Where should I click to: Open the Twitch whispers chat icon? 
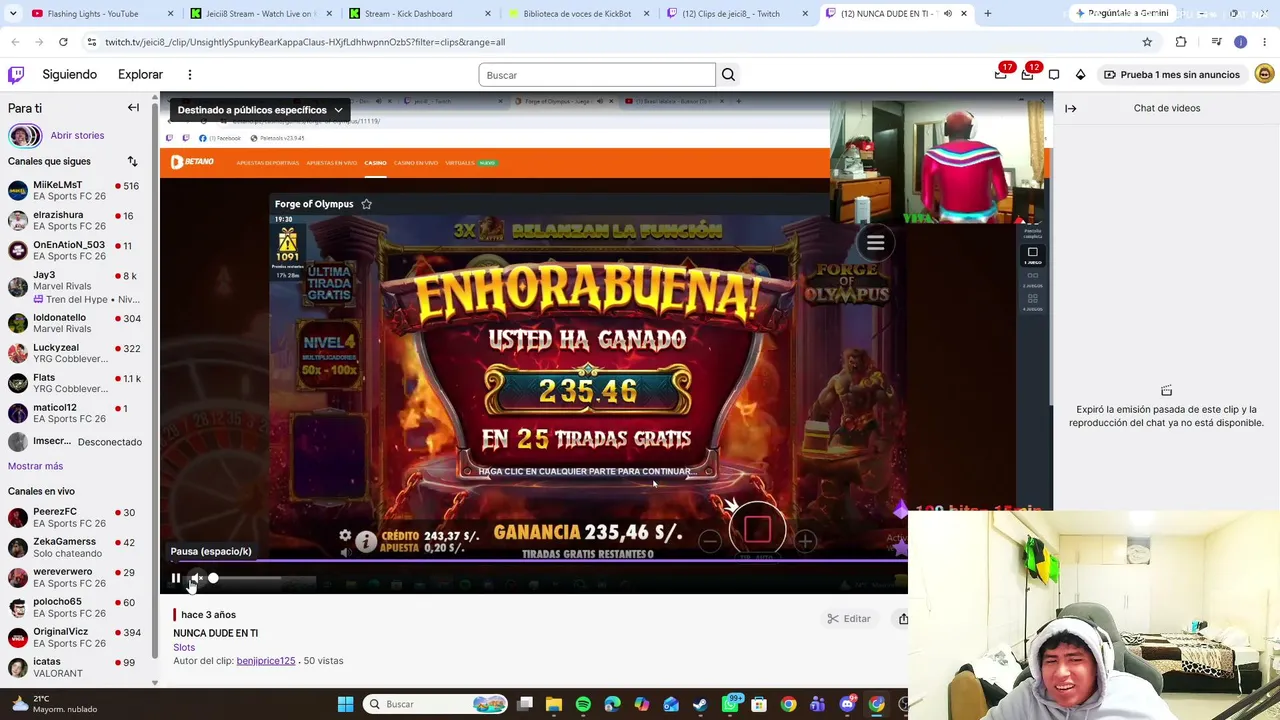pyautogui.click(x=1054, y=75)
